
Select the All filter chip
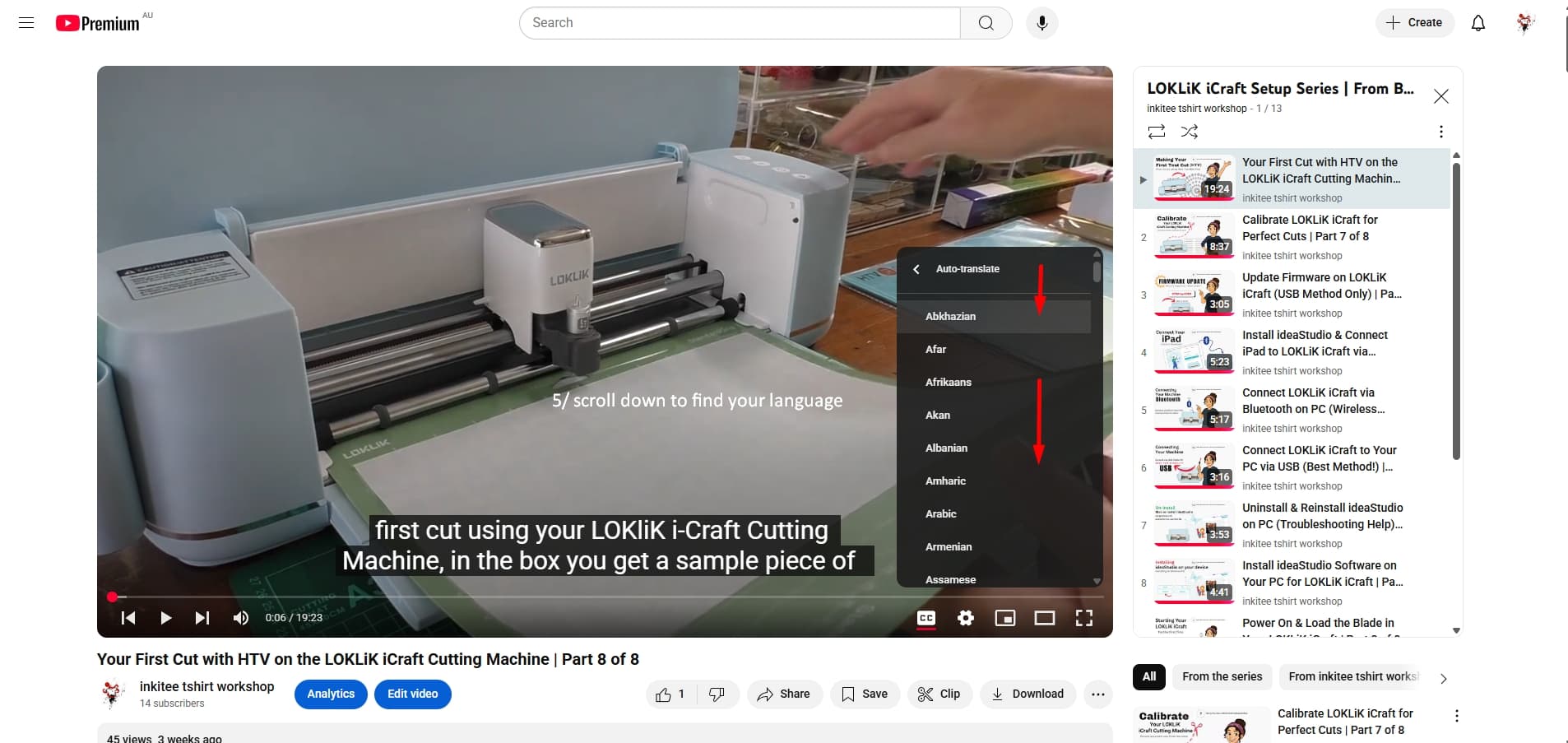pyautogui.click(x=1149, y=677)
